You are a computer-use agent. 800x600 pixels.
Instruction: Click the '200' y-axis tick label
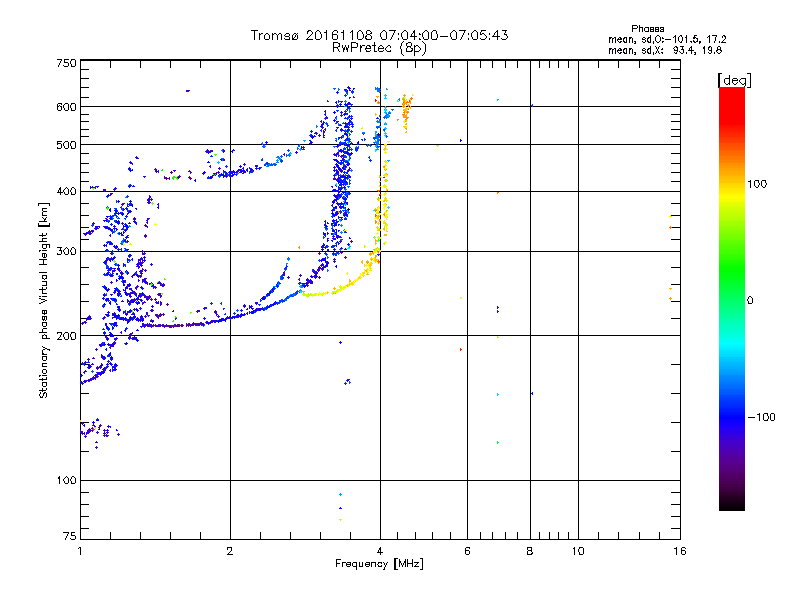[x=66, y=336]
